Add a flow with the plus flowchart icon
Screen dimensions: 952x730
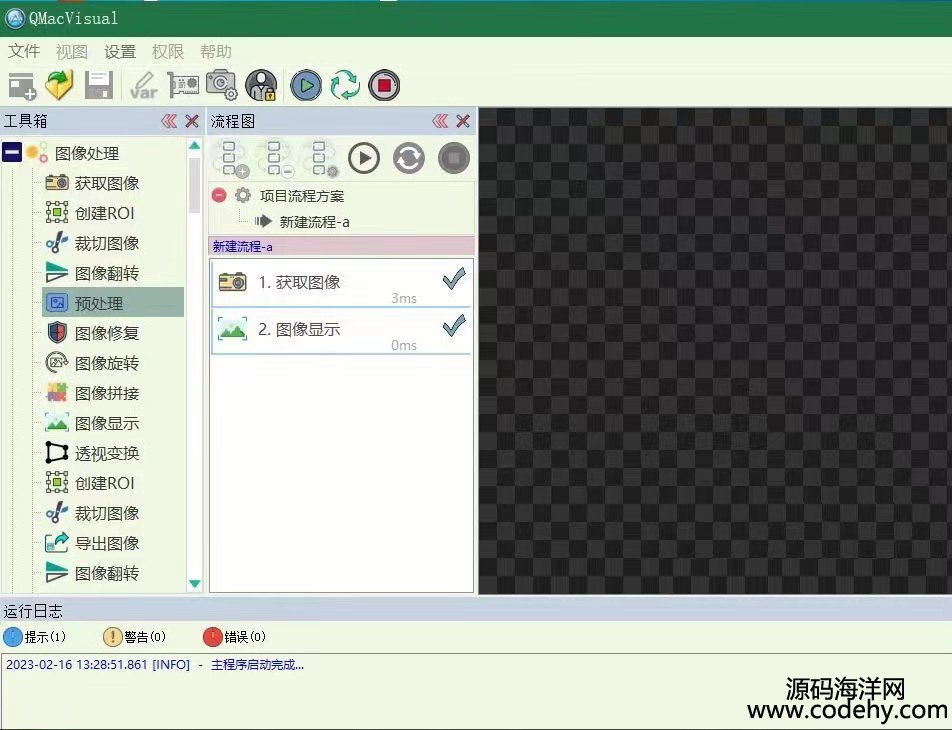coord(232,159)
